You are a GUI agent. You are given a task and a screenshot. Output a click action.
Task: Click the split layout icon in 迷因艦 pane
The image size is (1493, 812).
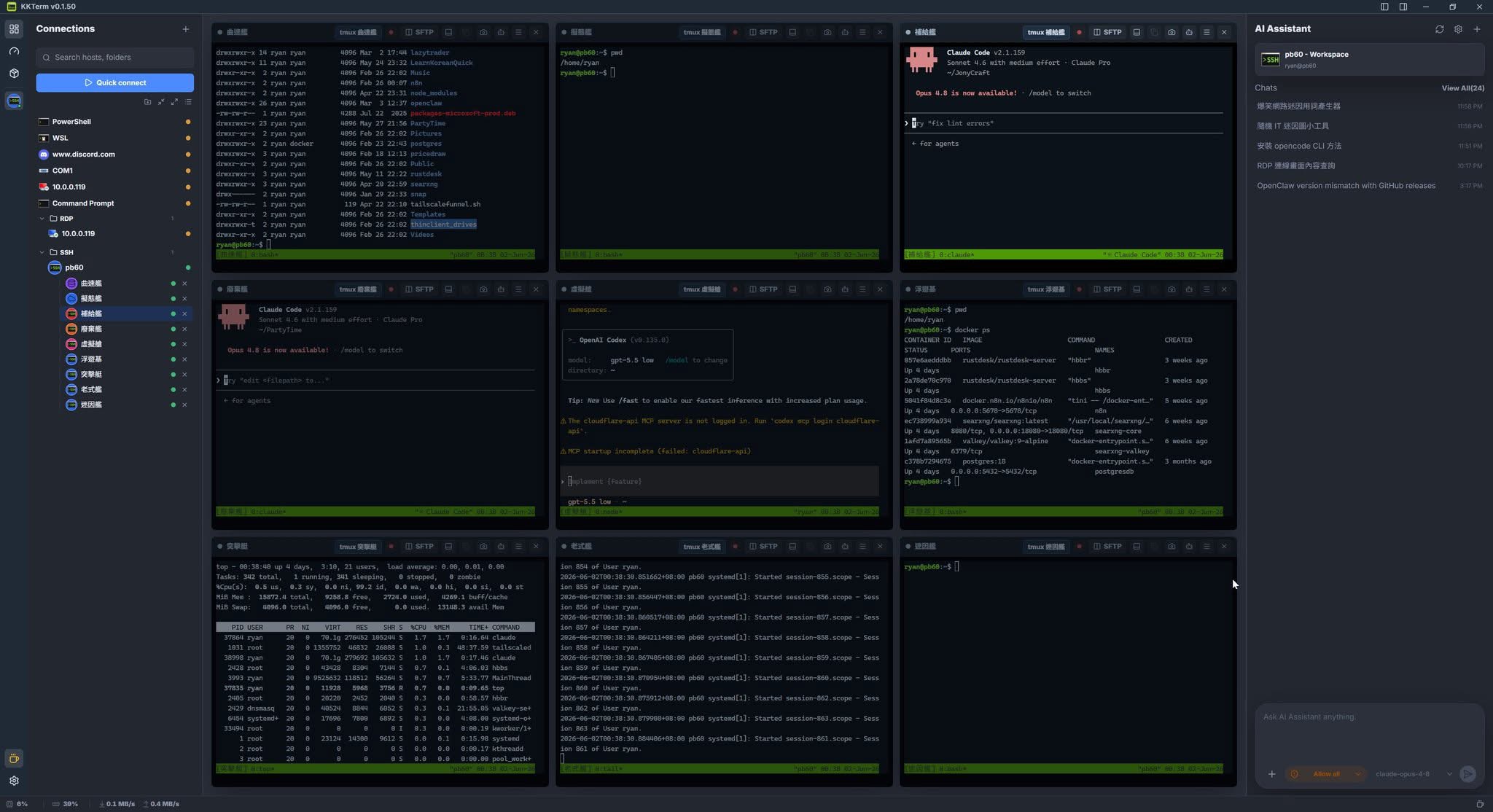click(1137, 546)
